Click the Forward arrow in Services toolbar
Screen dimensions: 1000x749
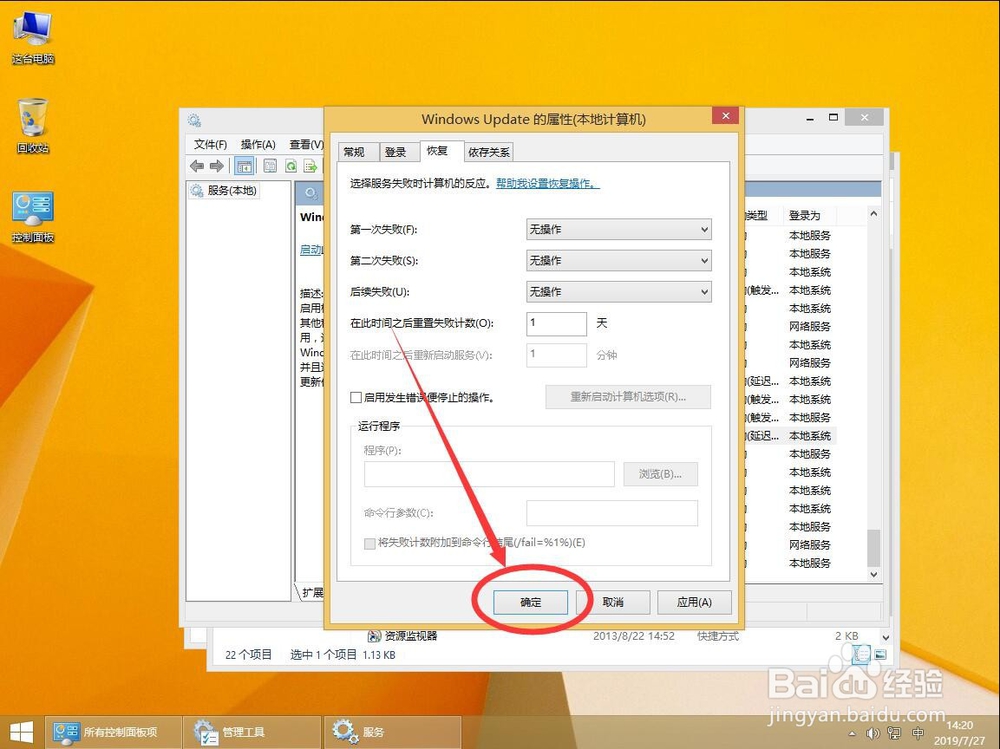click(x=217, y=167)
